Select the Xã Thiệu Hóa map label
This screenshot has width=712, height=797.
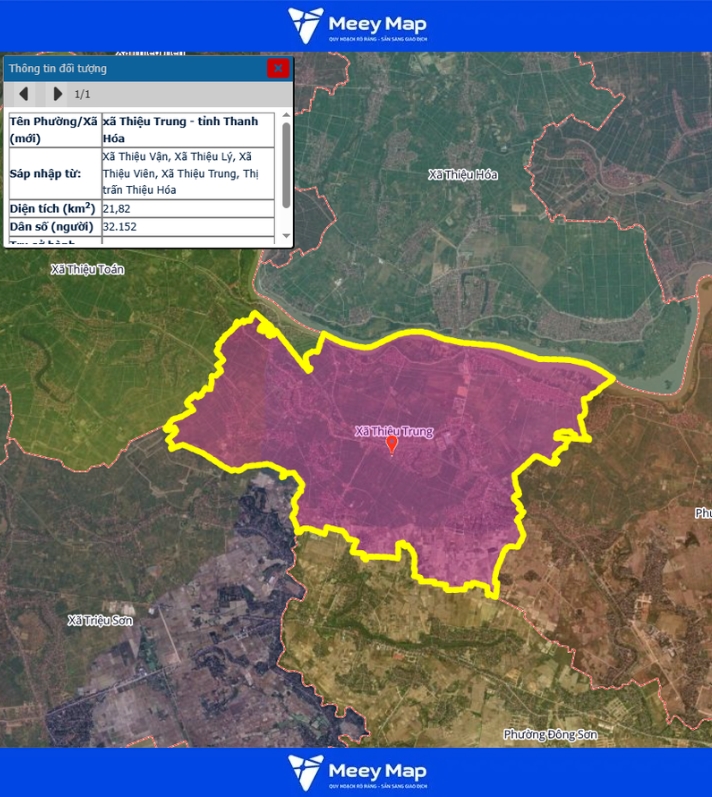pyautogui.click(x=462, y=175)
